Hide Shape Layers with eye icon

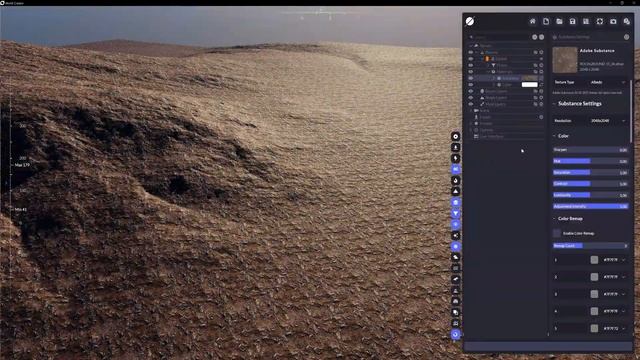[x=471, y=98]
